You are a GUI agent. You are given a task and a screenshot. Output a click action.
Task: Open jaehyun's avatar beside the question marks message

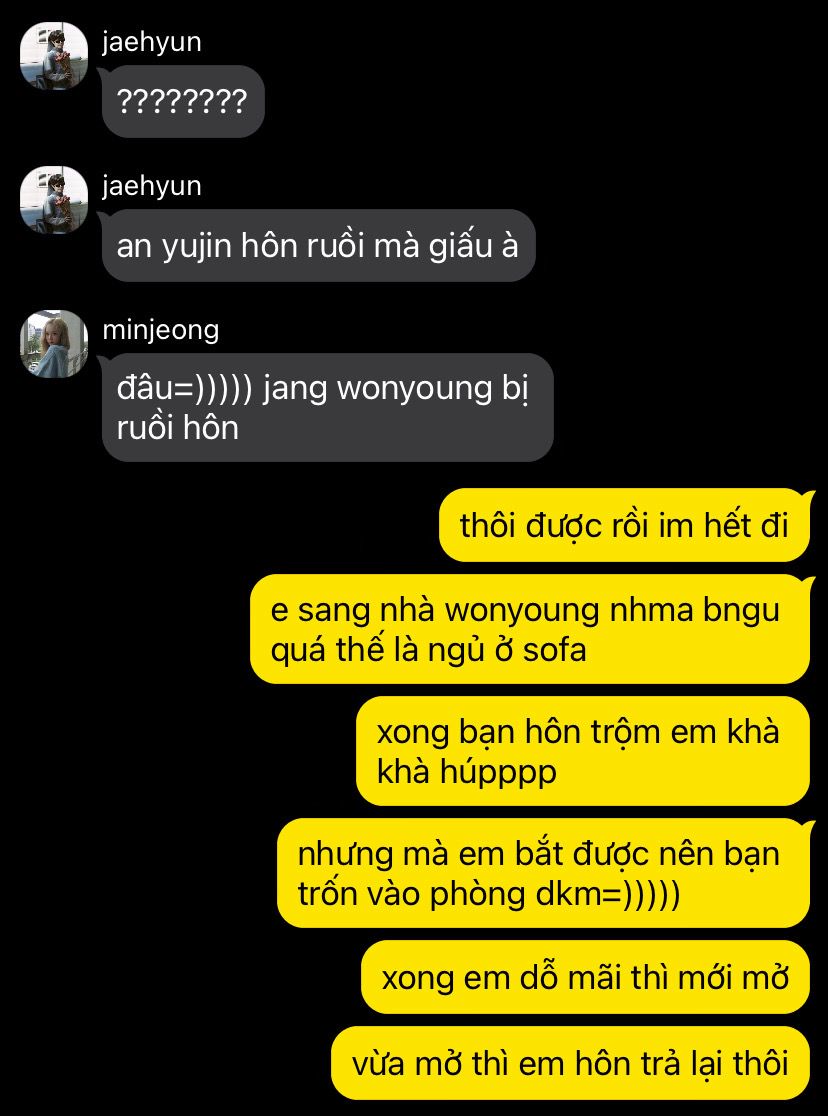tap(53, 56)
